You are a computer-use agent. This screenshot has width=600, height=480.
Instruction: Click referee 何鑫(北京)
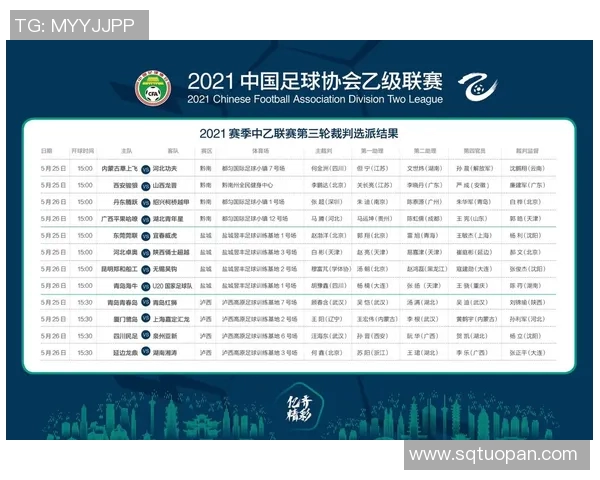[326, 353]
